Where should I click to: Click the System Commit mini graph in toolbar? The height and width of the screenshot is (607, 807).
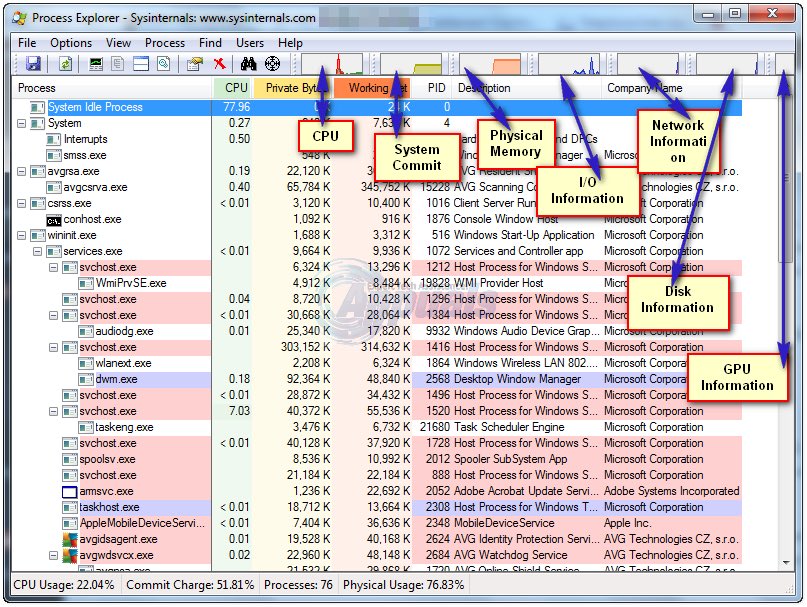coord(411,64)
